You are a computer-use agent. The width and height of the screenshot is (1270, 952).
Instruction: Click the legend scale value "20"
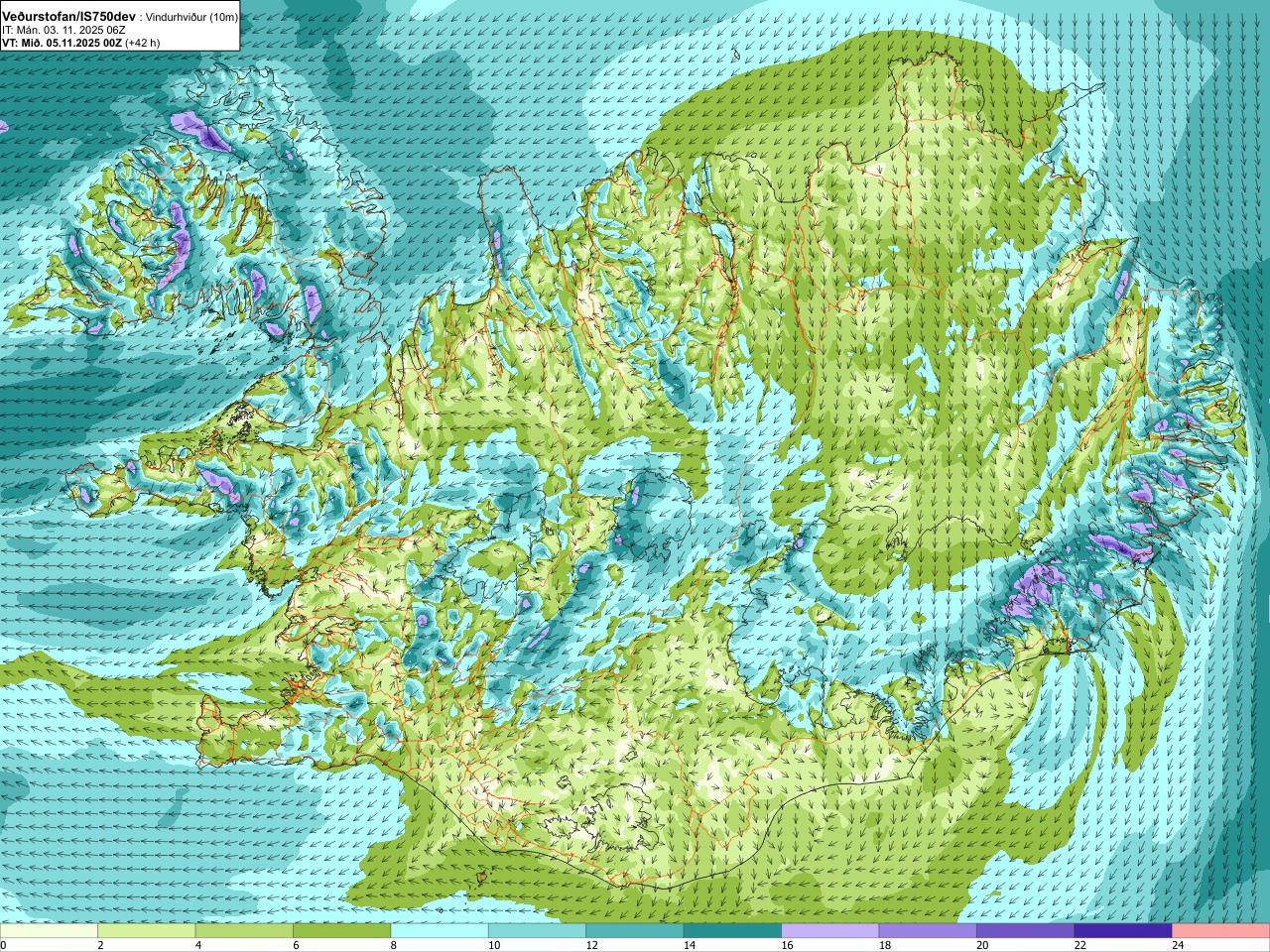click(983, 945)
